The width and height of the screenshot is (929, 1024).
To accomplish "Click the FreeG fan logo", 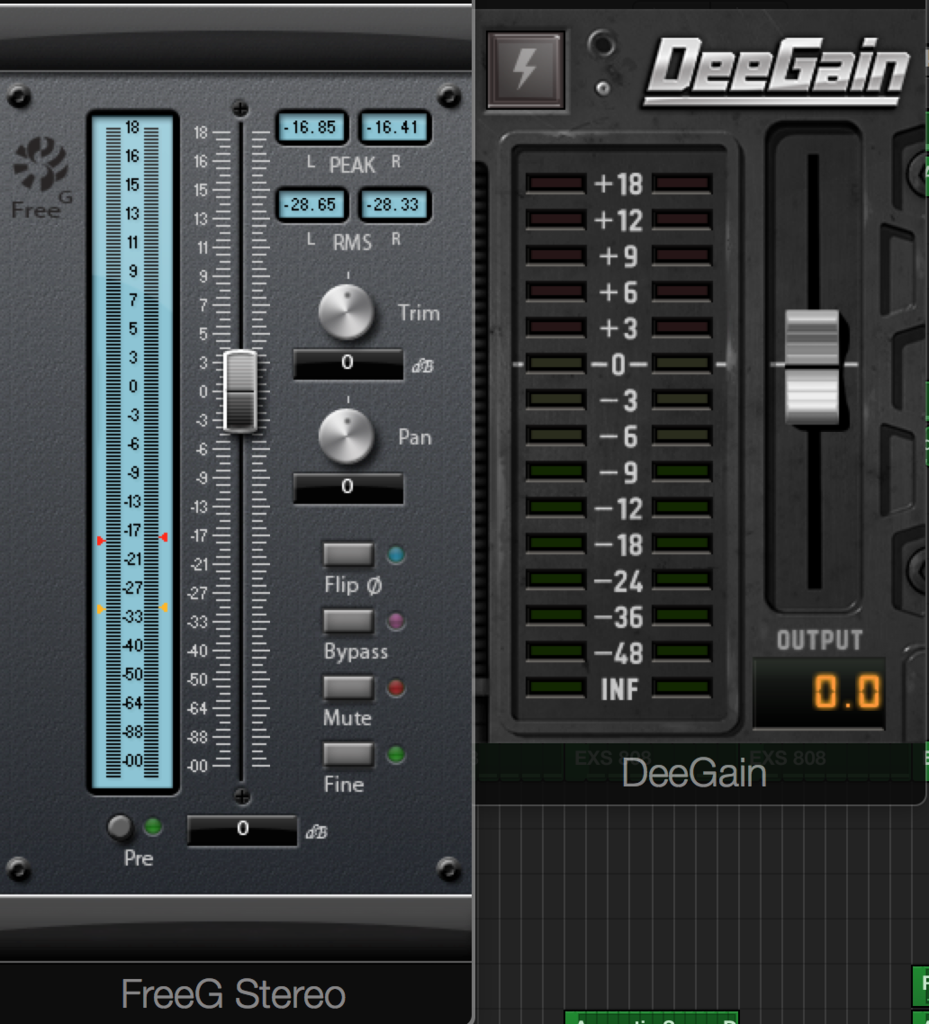I will coord(40,163).
